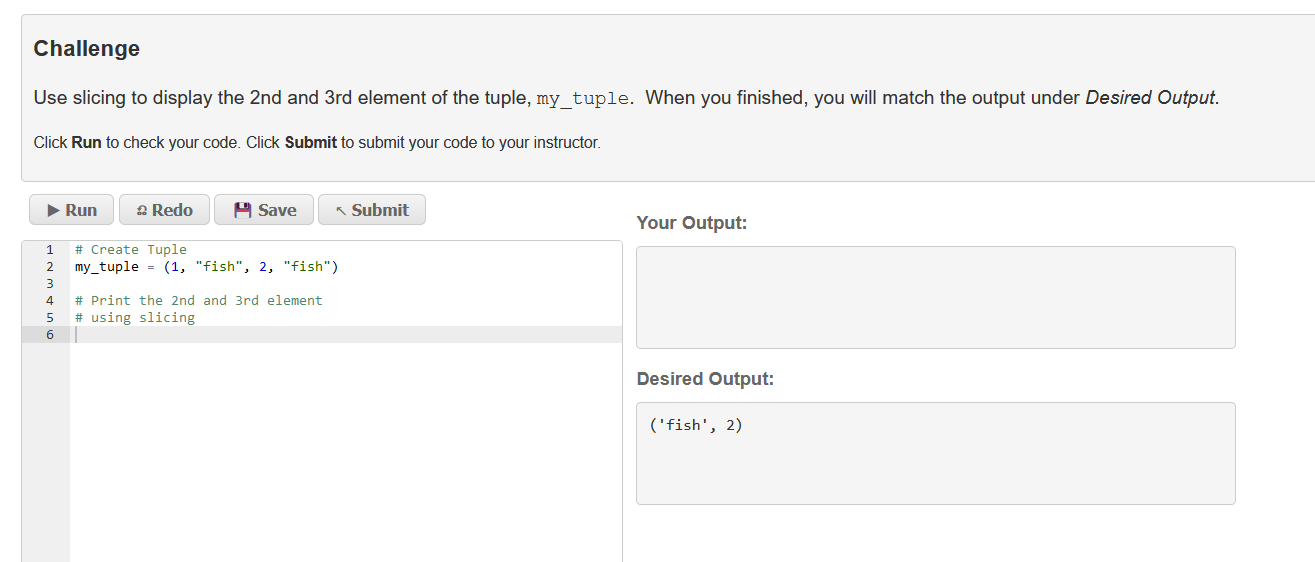The height and width of the screenshot is (562, 1315).
Task: Click the blank line 3 number in gutter
Action: coord(49,284)
